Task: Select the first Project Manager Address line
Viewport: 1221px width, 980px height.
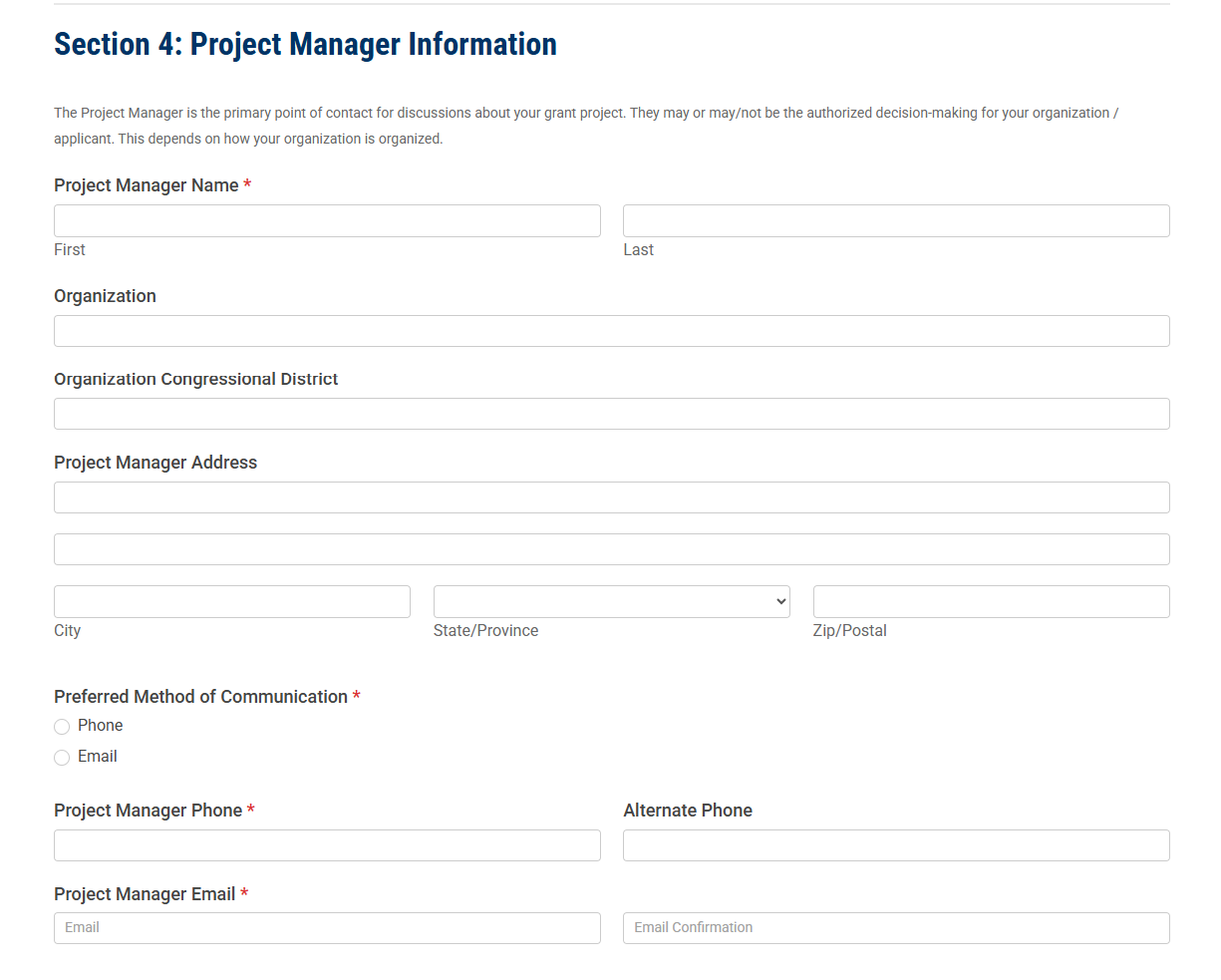Action: tap(611, 497)
